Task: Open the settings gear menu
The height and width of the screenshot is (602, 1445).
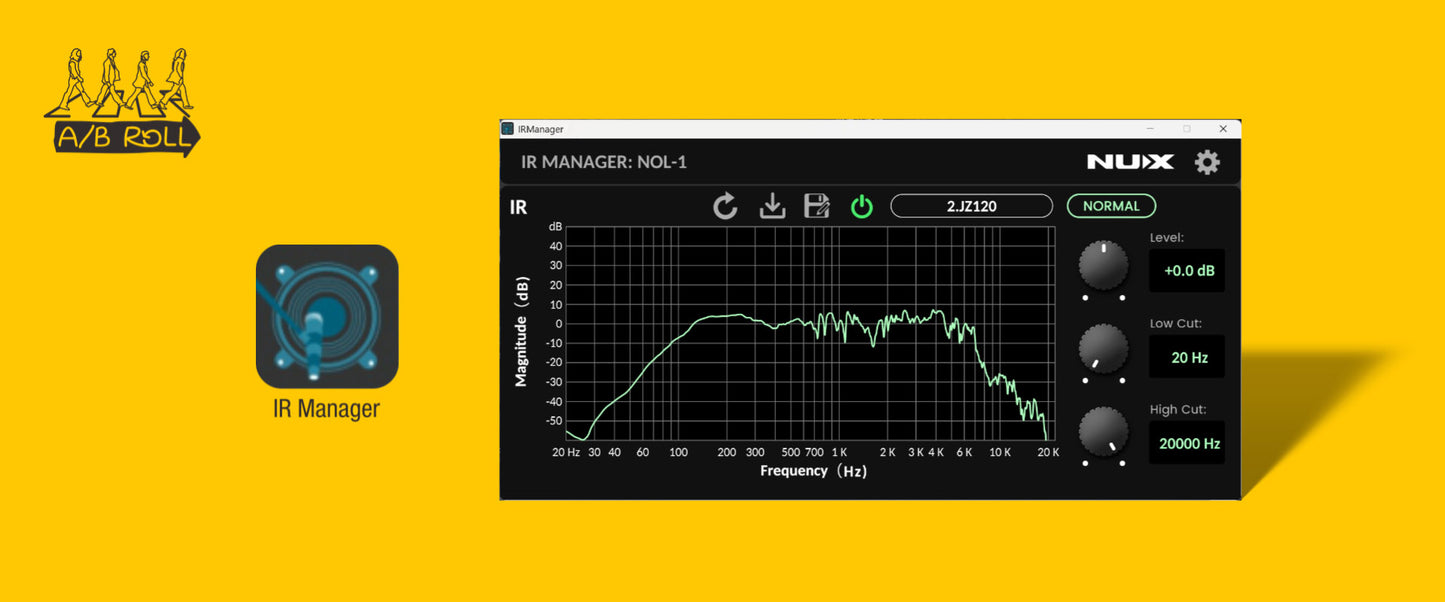Action: [x=1207, y=161]
